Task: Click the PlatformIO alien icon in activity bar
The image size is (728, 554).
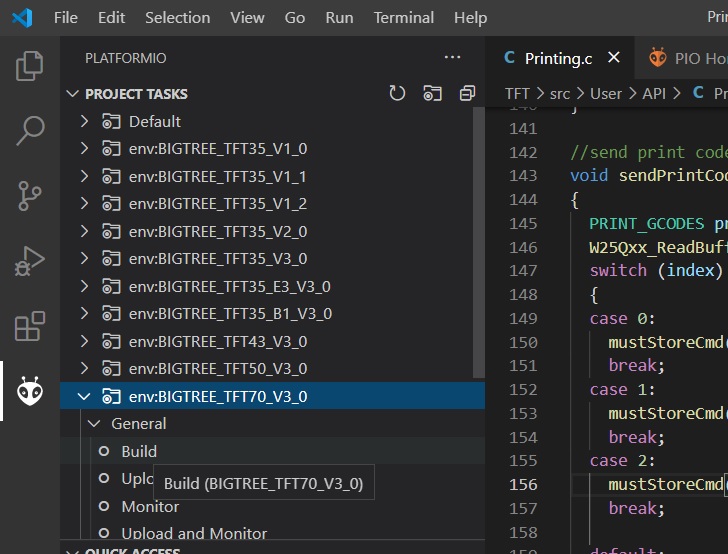Action: pyautogui.click(x=30, y=391)
